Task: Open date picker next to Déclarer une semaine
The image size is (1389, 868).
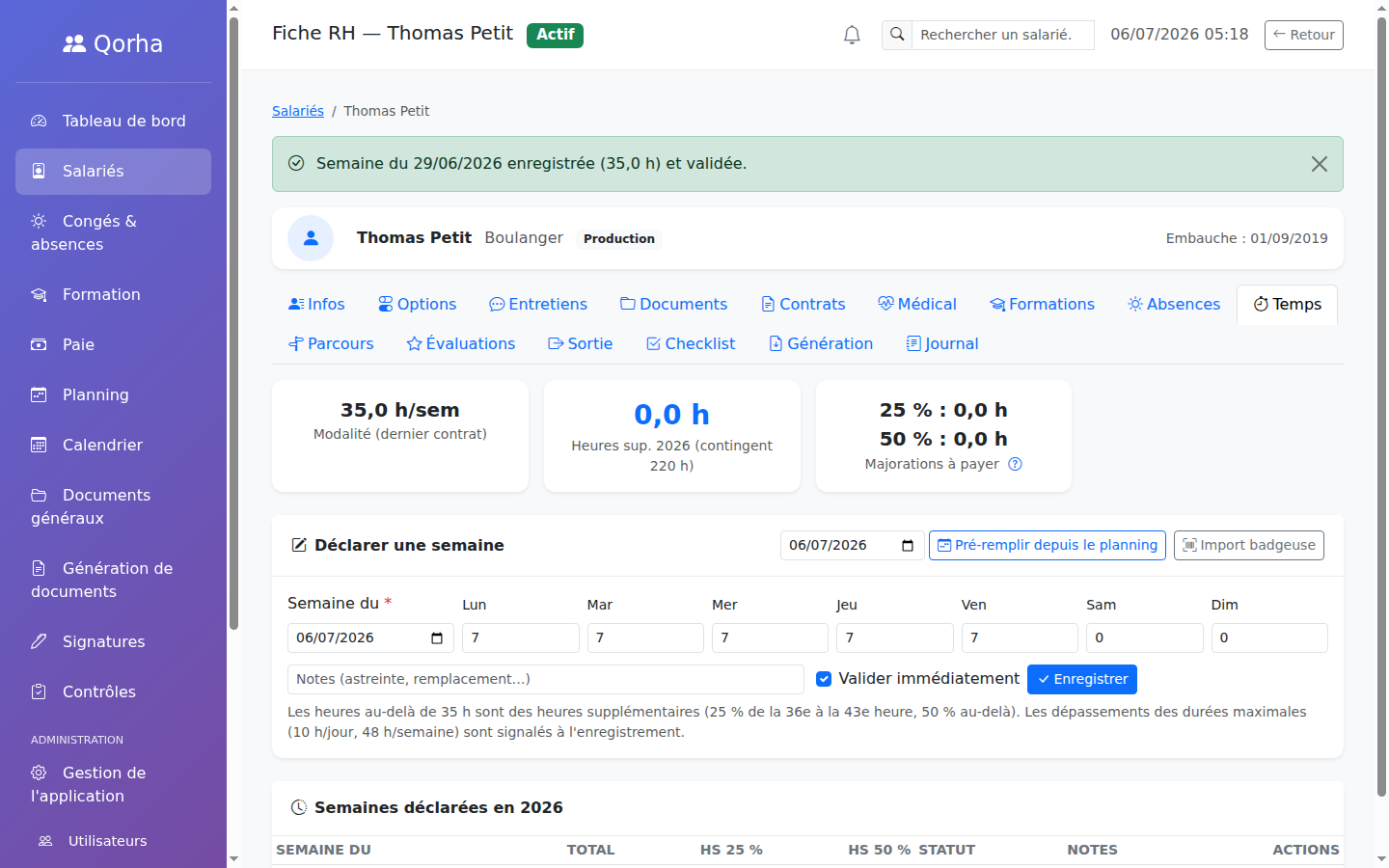Action: point(908,545)
